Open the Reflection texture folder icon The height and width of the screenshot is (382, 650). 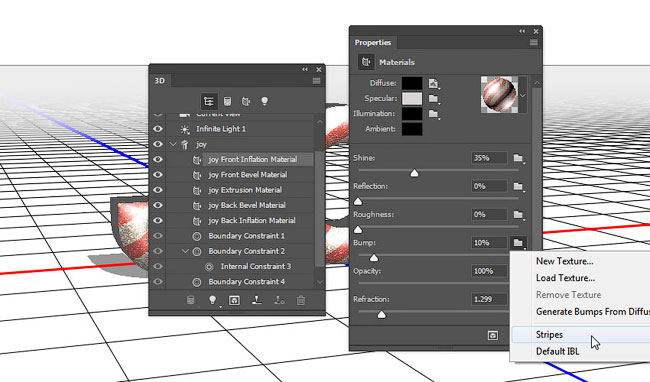coord(519,186)
